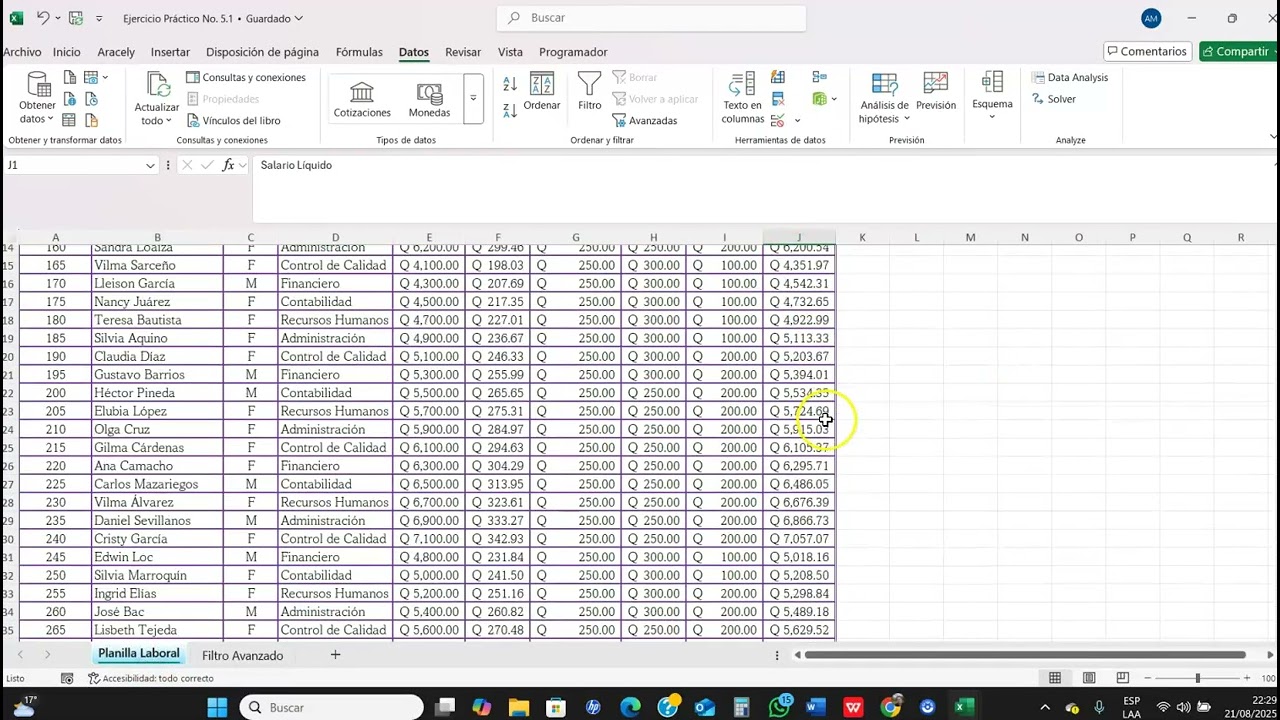
Task: Switch to Page Break Preview icon
Action: pos(1123,678)
